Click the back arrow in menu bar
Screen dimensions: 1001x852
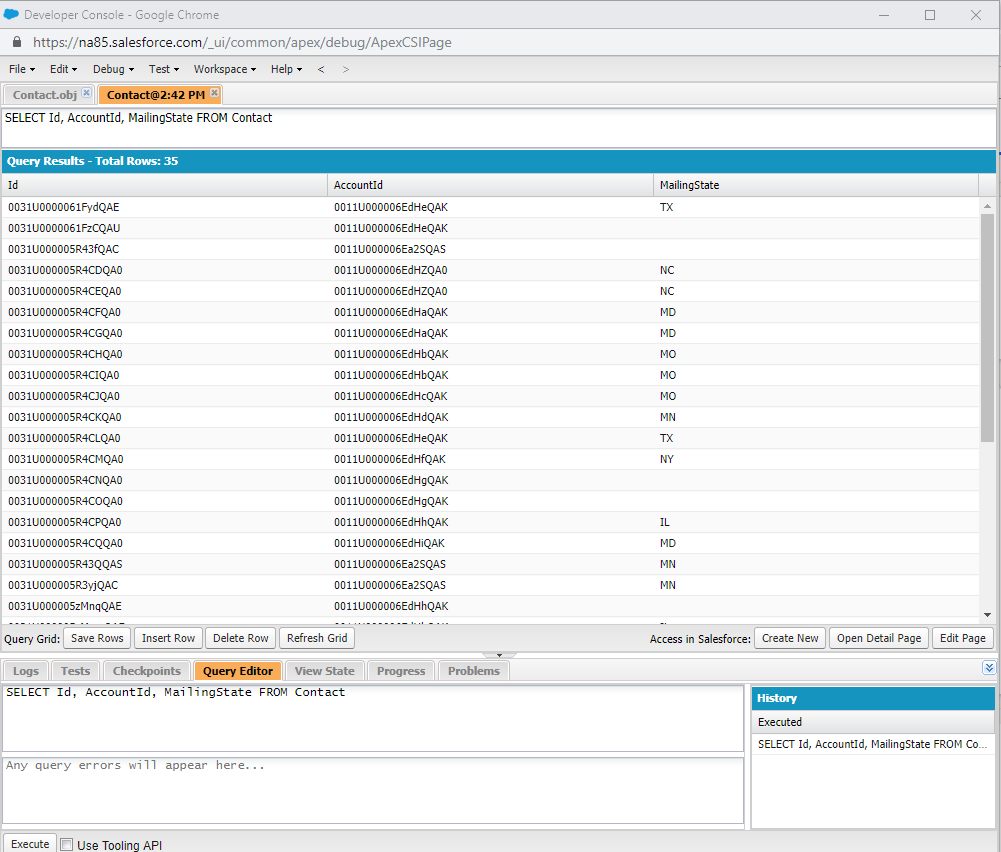point(321,69)
